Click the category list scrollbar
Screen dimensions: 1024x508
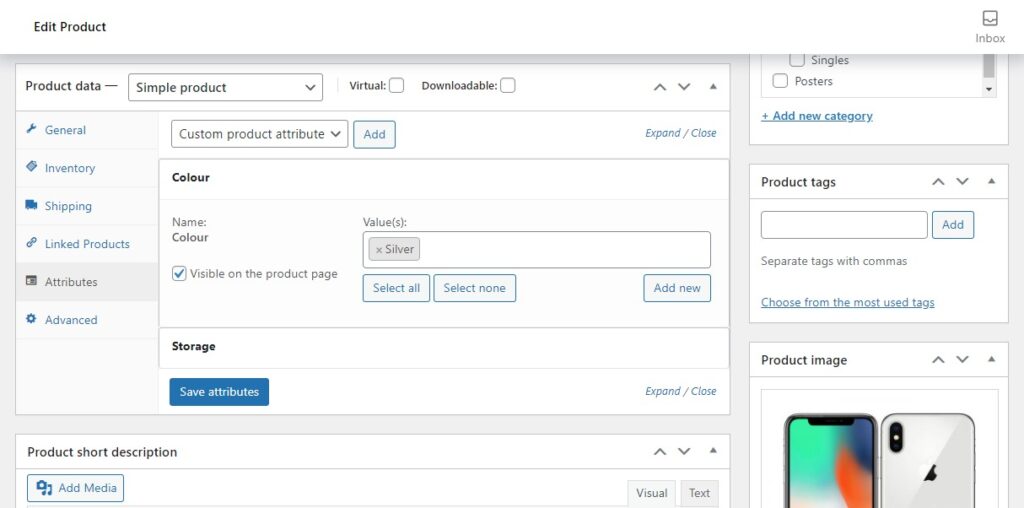(x=989, y=66)
